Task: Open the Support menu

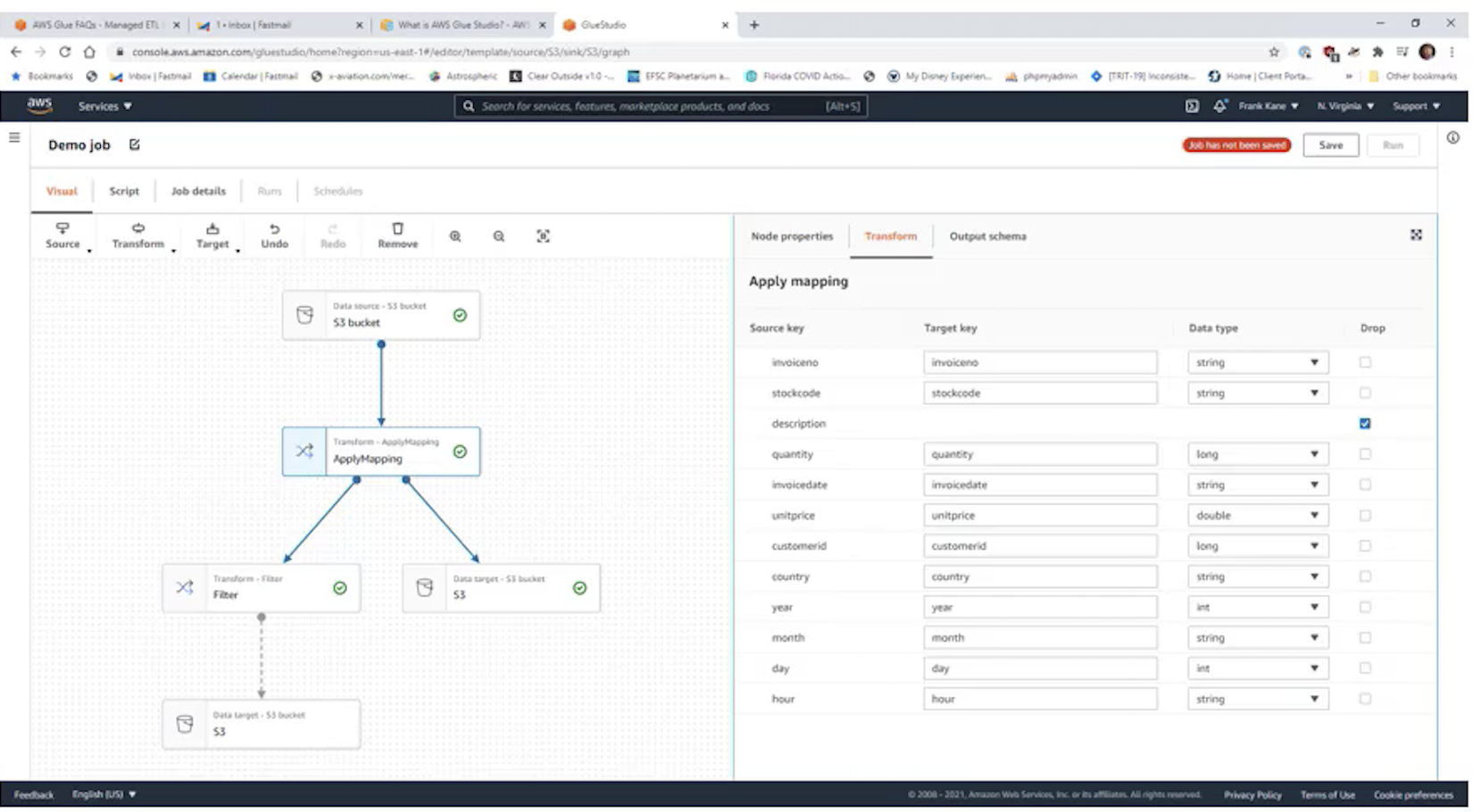Action: [1416, 106]
